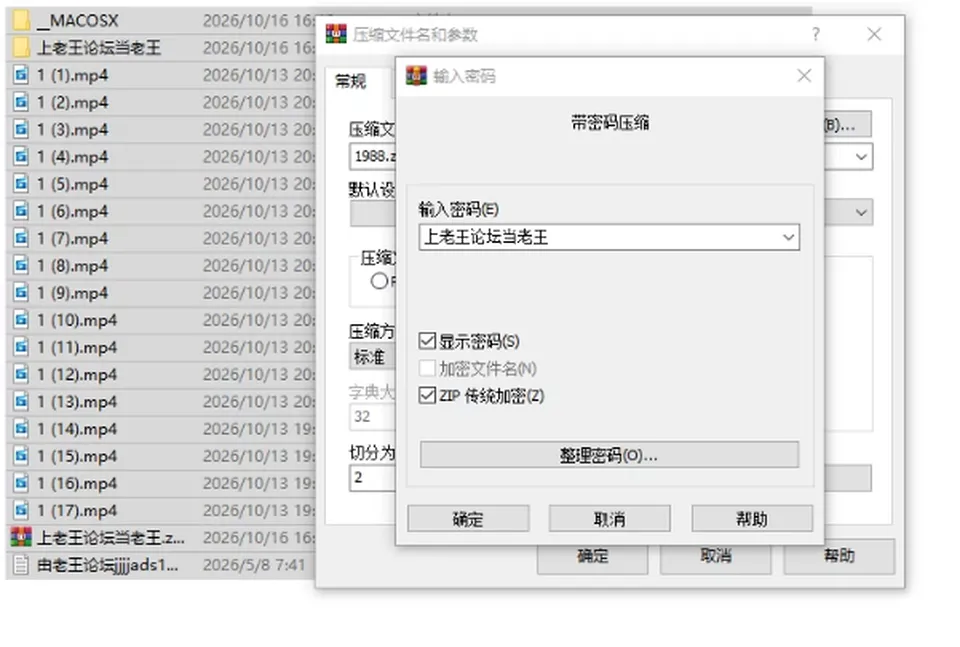Click the WinRAR icon in 输入密码 title bar
This screenshot has width=960, height=647.
(x=416, y=75)
